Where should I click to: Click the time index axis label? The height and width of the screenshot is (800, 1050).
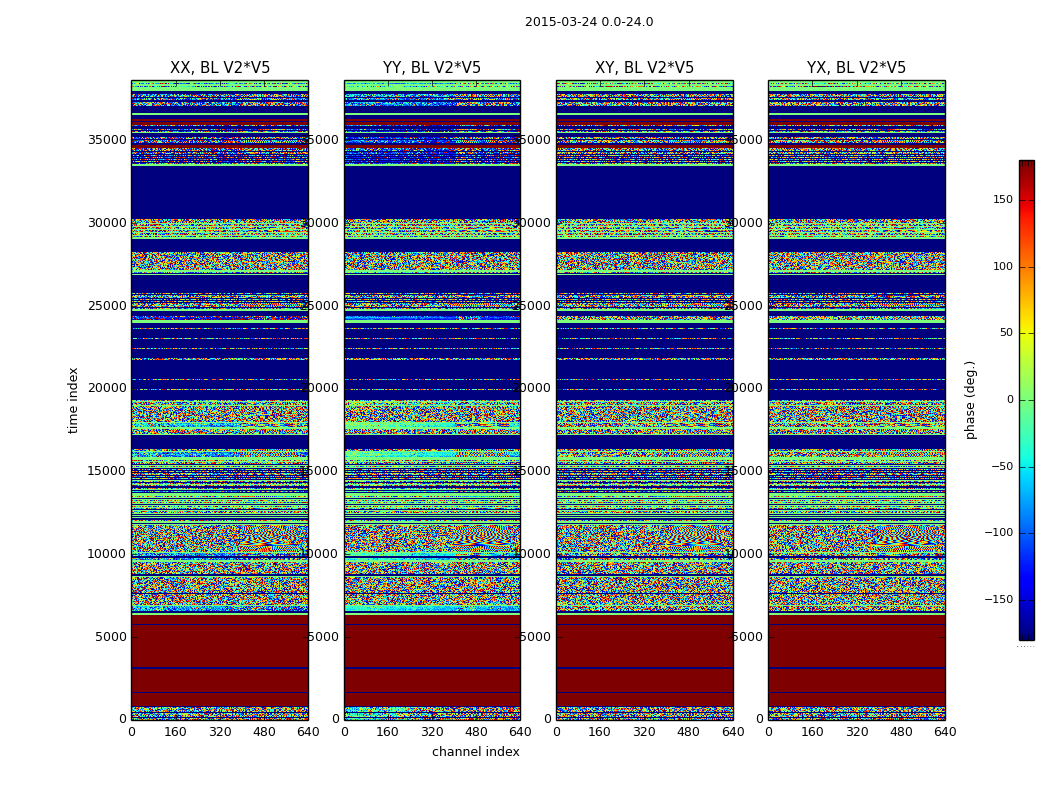coord(73,400)
